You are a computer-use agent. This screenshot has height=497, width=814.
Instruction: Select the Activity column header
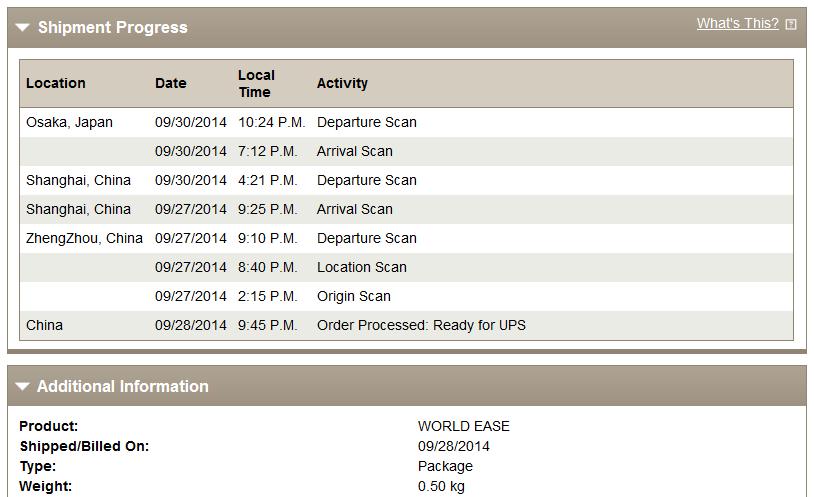[x=342, y=83]
